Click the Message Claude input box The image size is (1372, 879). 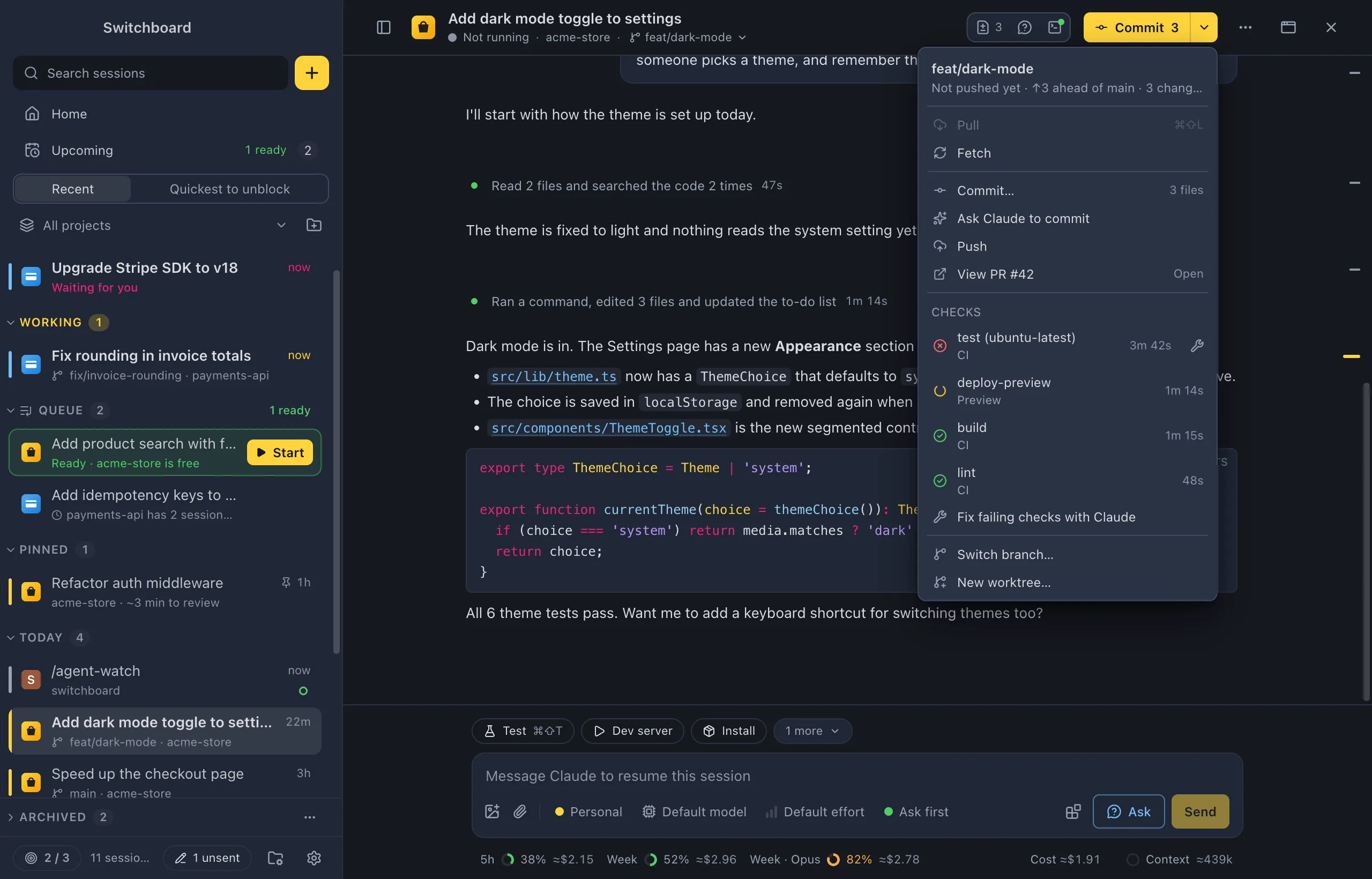click(856, 776)
